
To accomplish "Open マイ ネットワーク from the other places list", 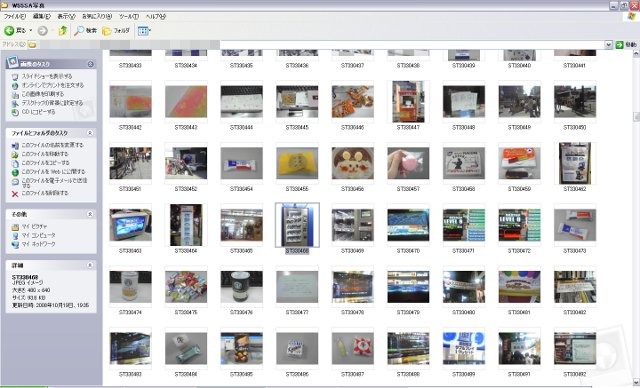I will [38, 244].
